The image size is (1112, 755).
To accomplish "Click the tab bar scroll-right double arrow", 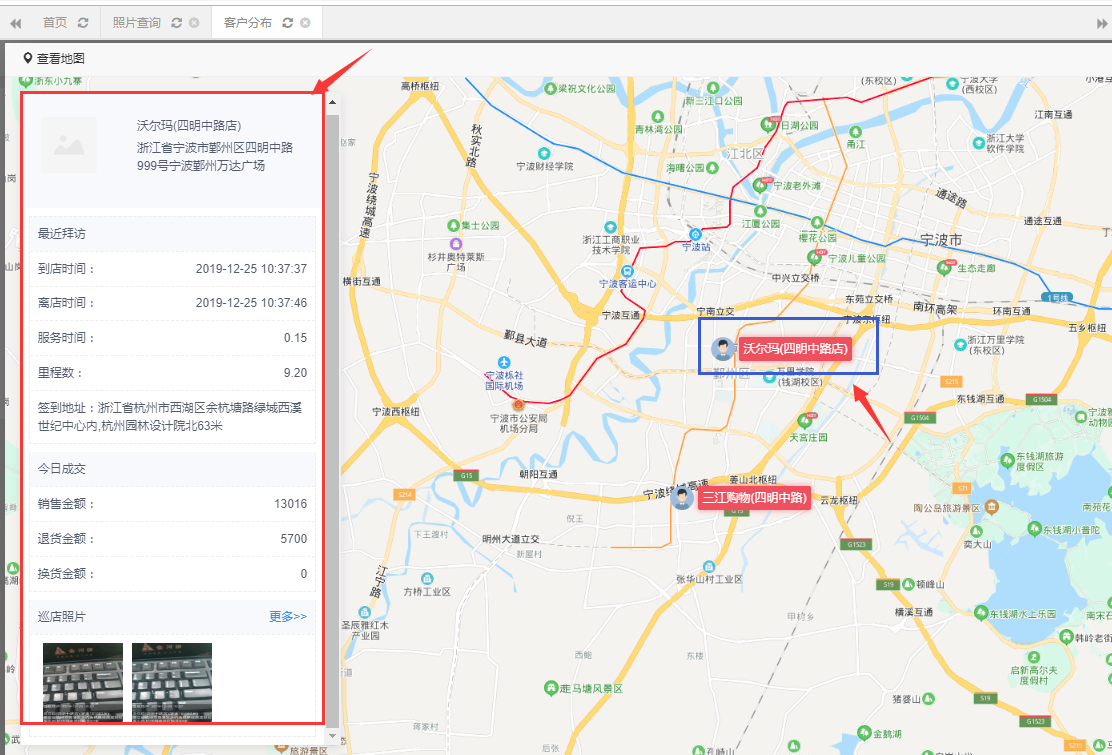I will [x=1102, y=23].
